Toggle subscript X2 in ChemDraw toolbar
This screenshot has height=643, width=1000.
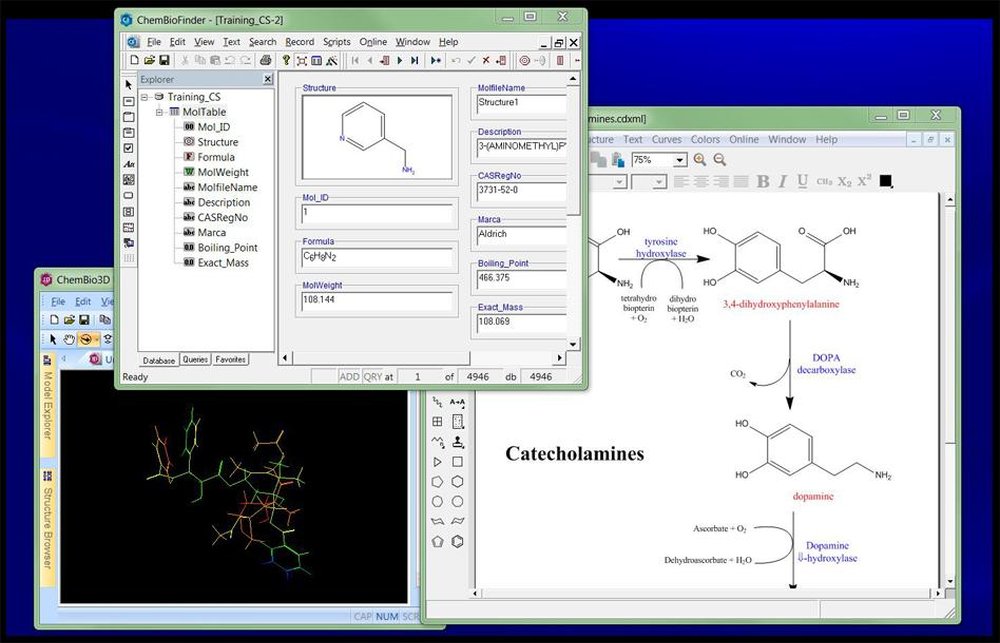(x=844, y=182)
